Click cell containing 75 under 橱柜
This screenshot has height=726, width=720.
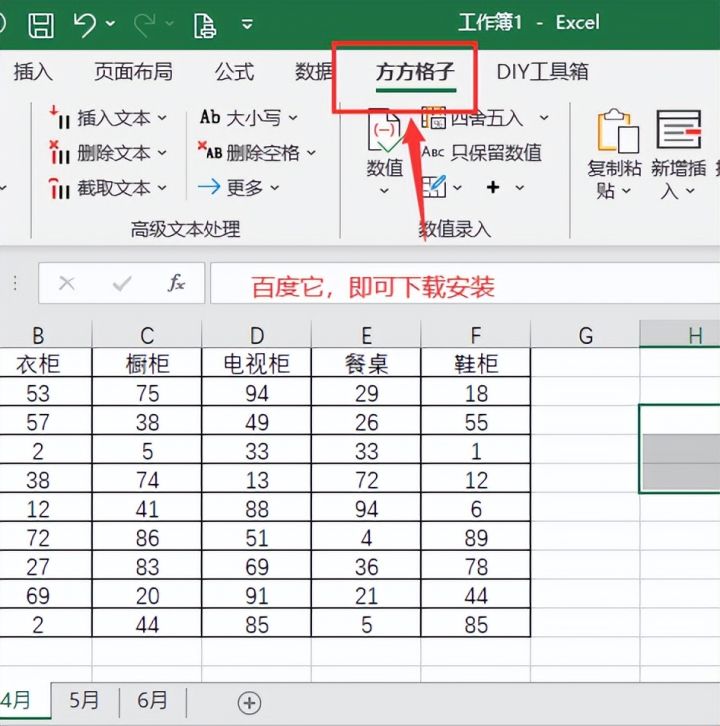147,393
